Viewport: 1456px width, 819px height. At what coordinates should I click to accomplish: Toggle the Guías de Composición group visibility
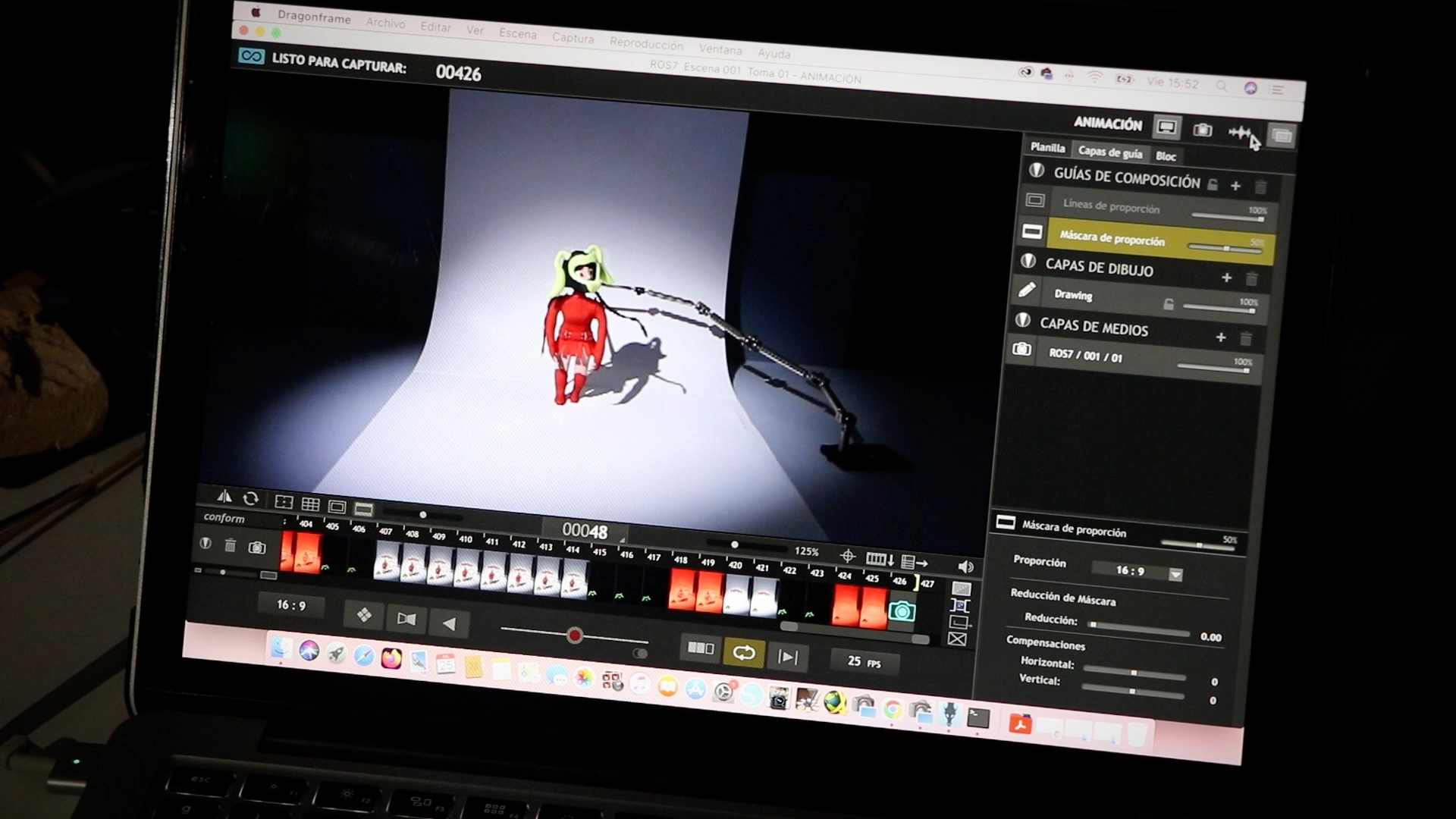[1037, 171]
